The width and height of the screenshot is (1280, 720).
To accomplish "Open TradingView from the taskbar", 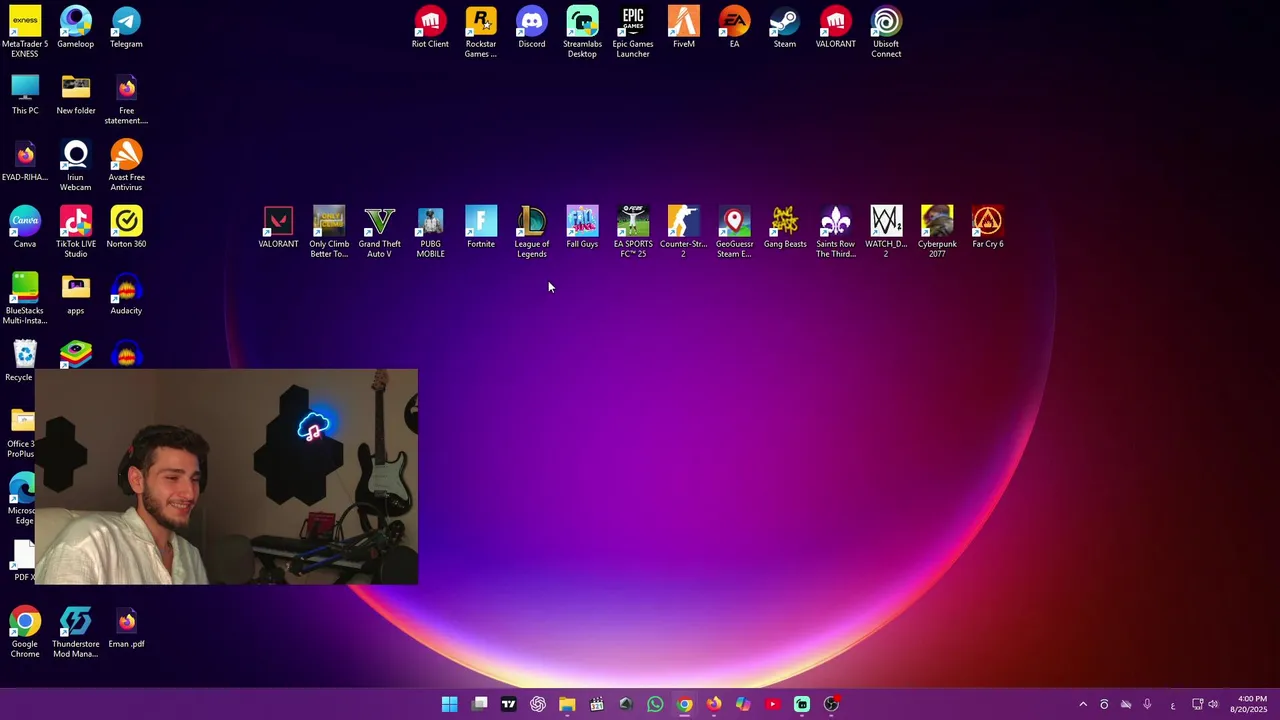I will click(x=508, y=704).
